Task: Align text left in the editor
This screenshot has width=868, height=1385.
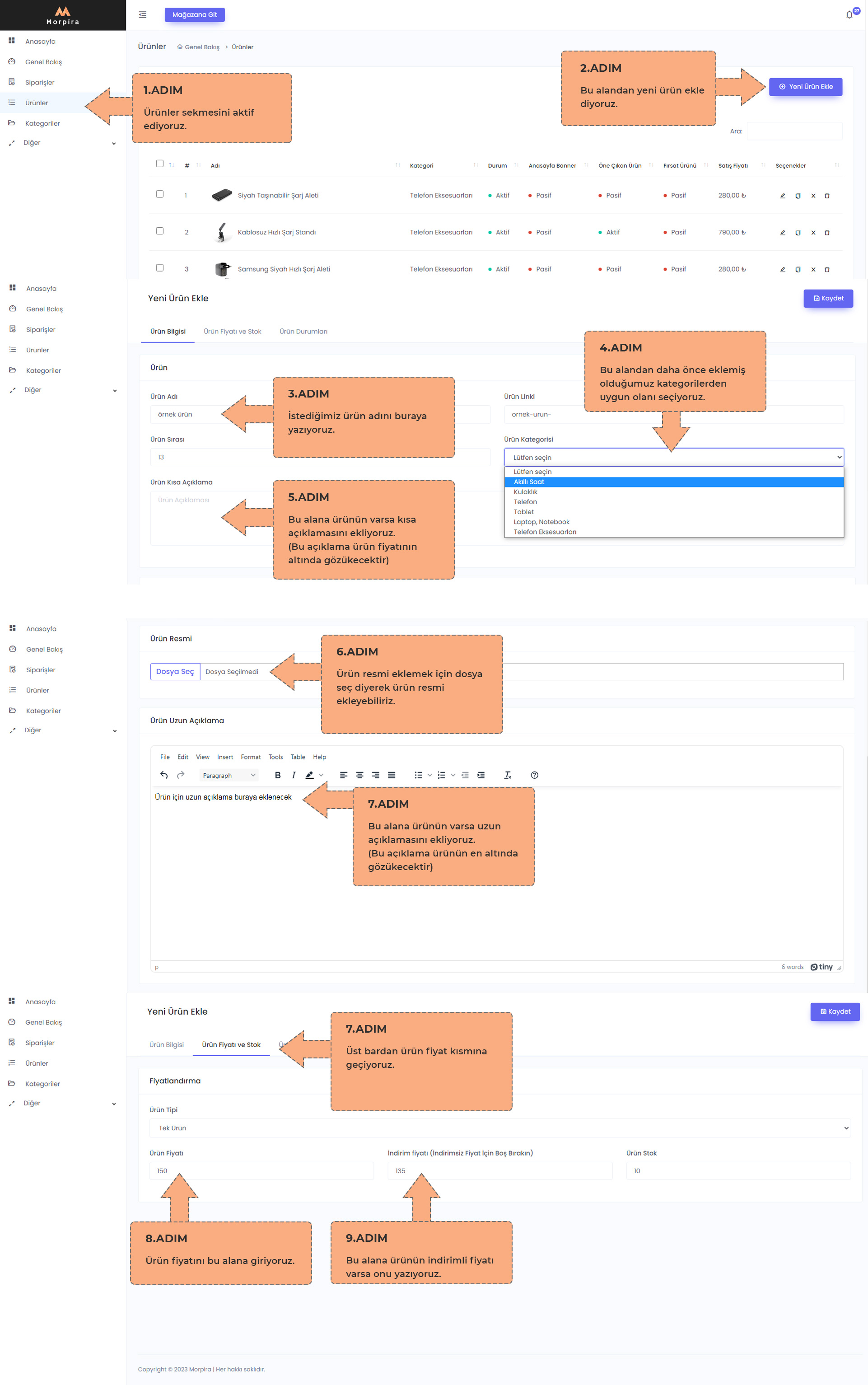Action: [x=343, y=775]
